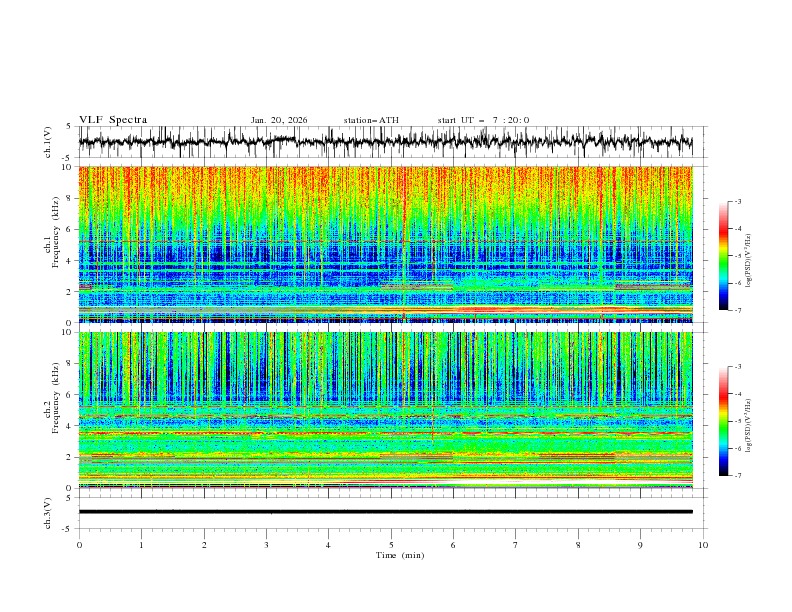Click time-axis tick label "0"

79,545
